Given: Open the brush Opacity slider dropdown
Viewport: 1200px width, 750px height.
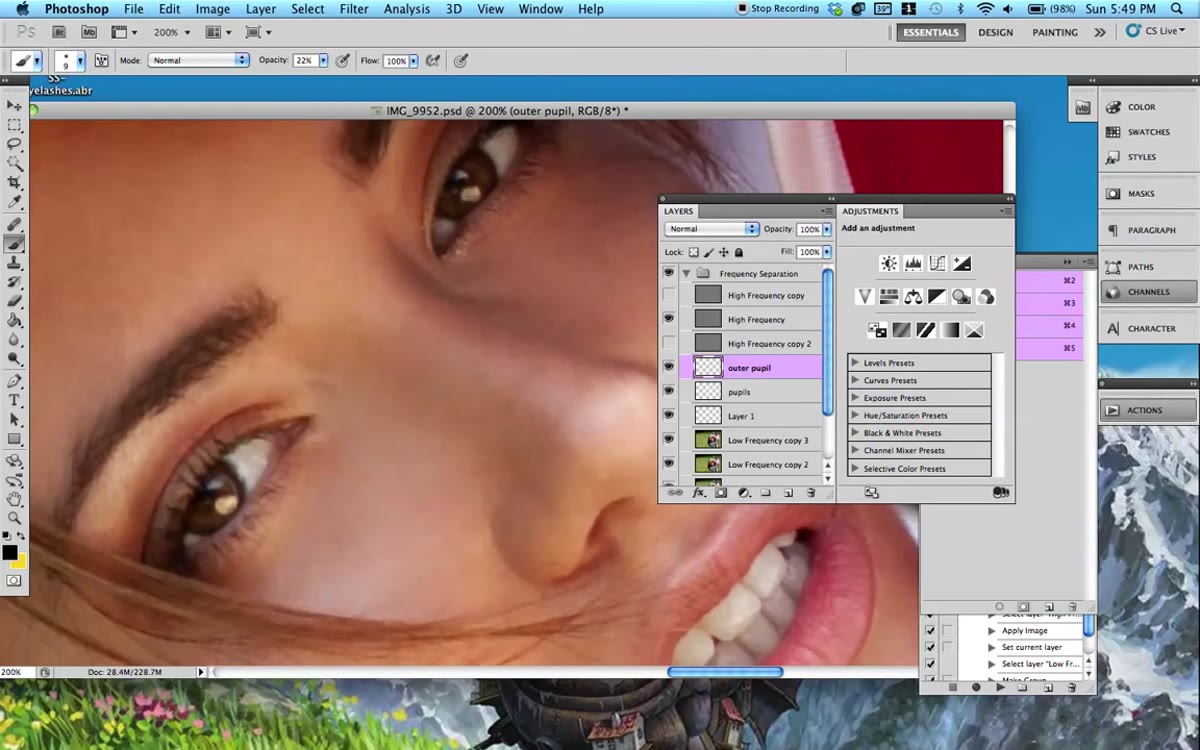Looking at the screenshot, I should coord(321,60).
